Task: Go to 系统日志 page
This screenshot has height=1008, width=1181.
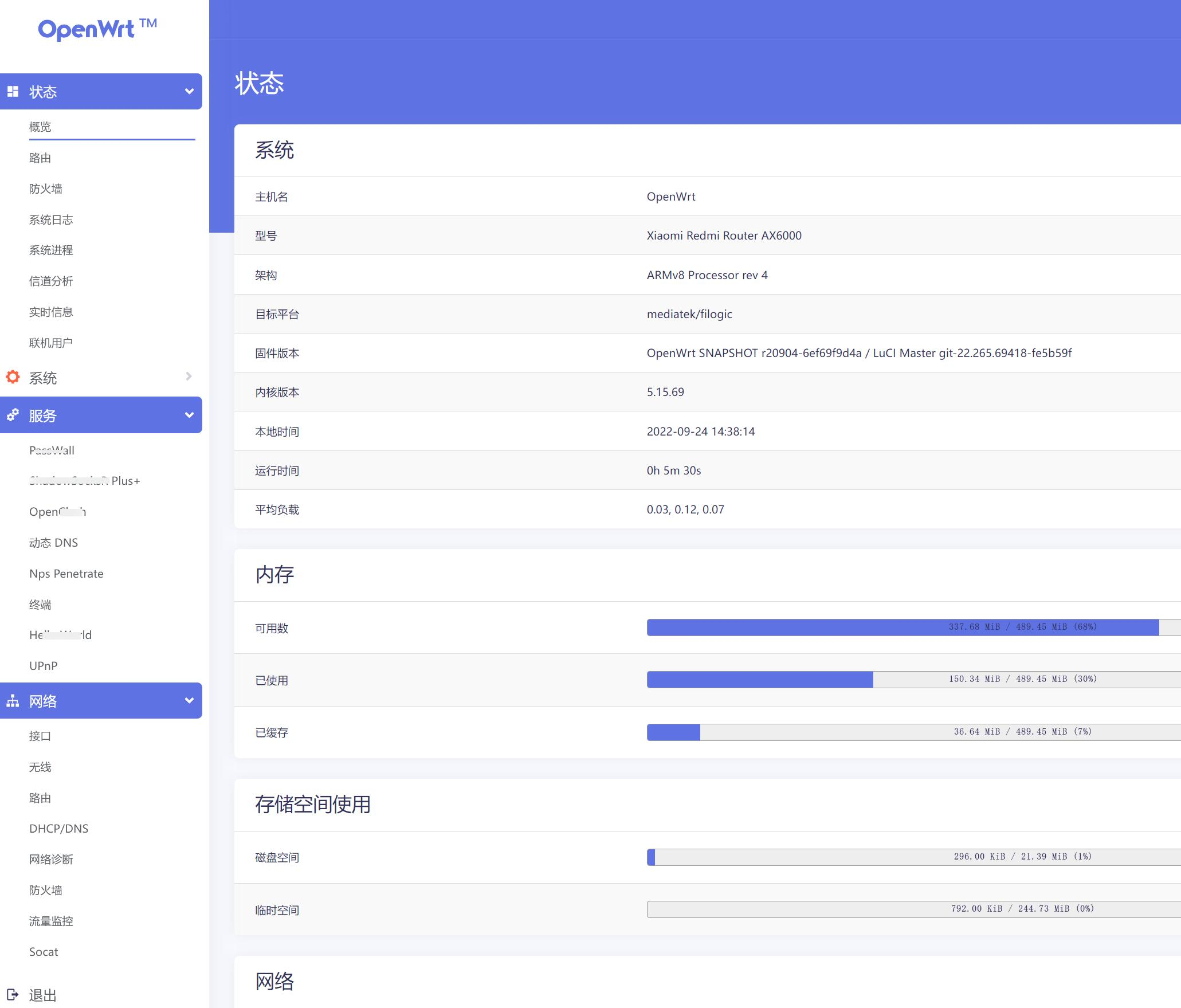Action: tap(51, 219)
